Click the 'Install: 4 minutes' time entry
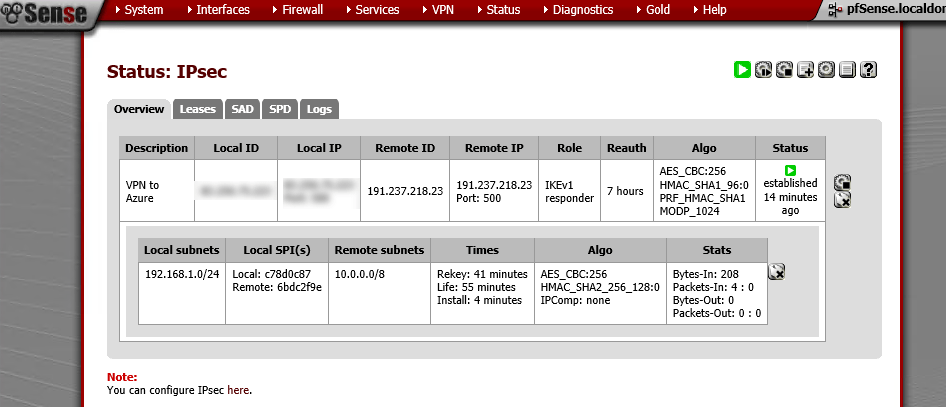This screenshot has width=946, height=407. click(479, 300)
